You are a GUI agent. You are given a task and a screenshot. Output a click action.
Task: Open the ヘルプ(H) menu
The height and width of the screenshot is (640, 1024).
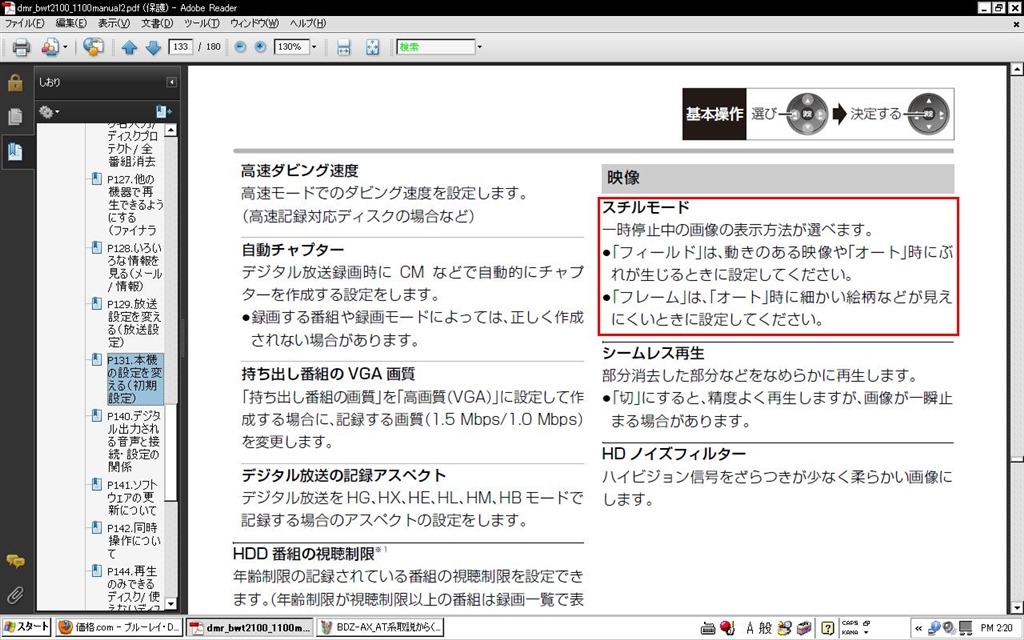pos(308,24)
